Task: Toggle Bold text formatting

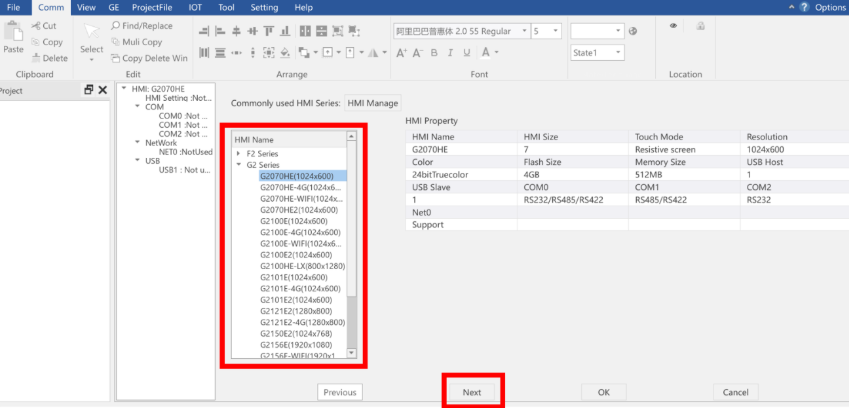Action: pos(434,52)
